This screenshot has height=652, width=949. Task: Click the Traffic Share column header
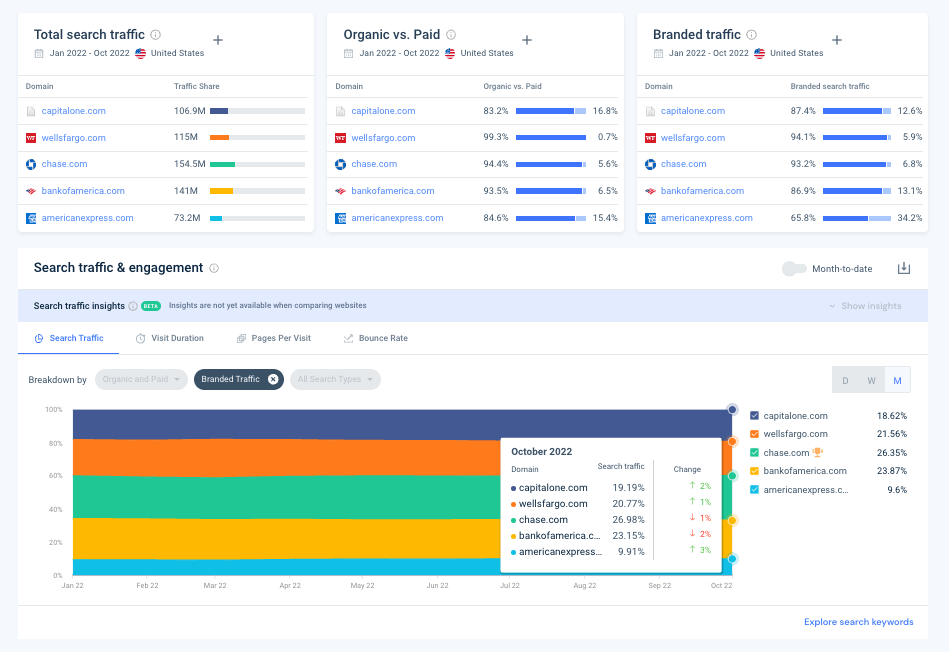click(x=197, y=86)
